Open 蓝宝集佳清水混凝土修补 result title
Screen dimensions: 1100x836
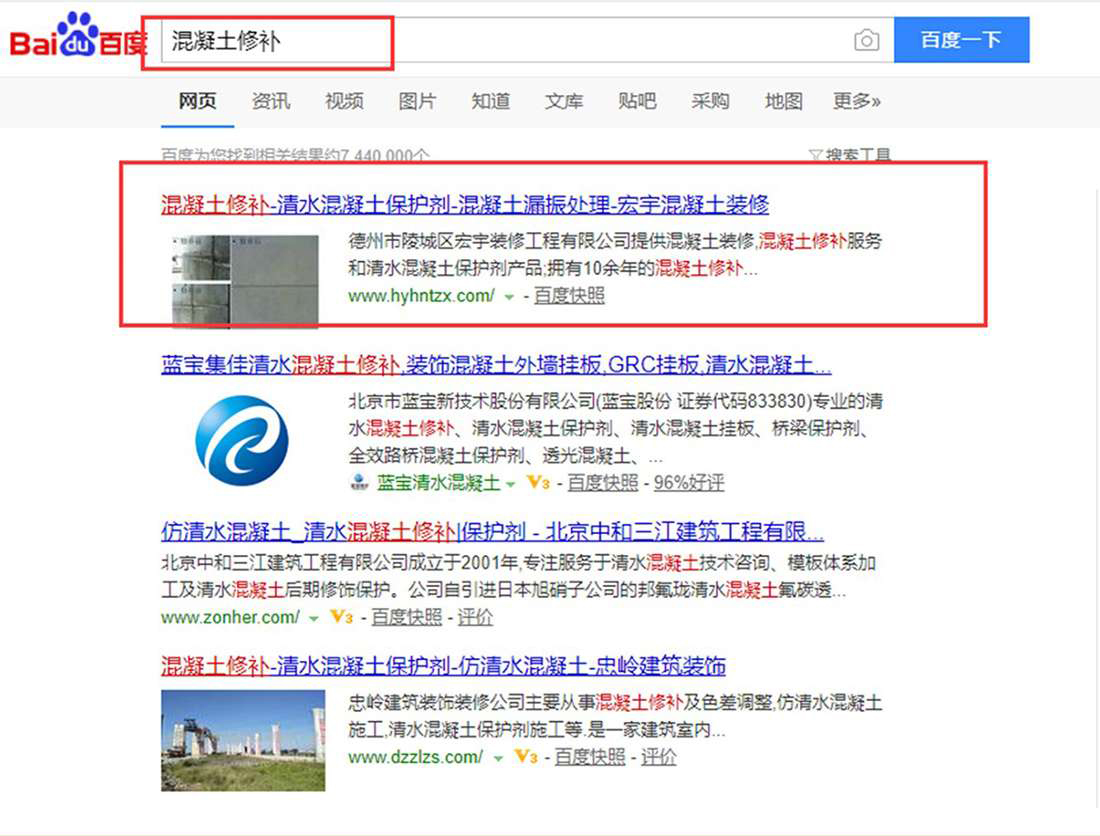[x=496, y=365]
